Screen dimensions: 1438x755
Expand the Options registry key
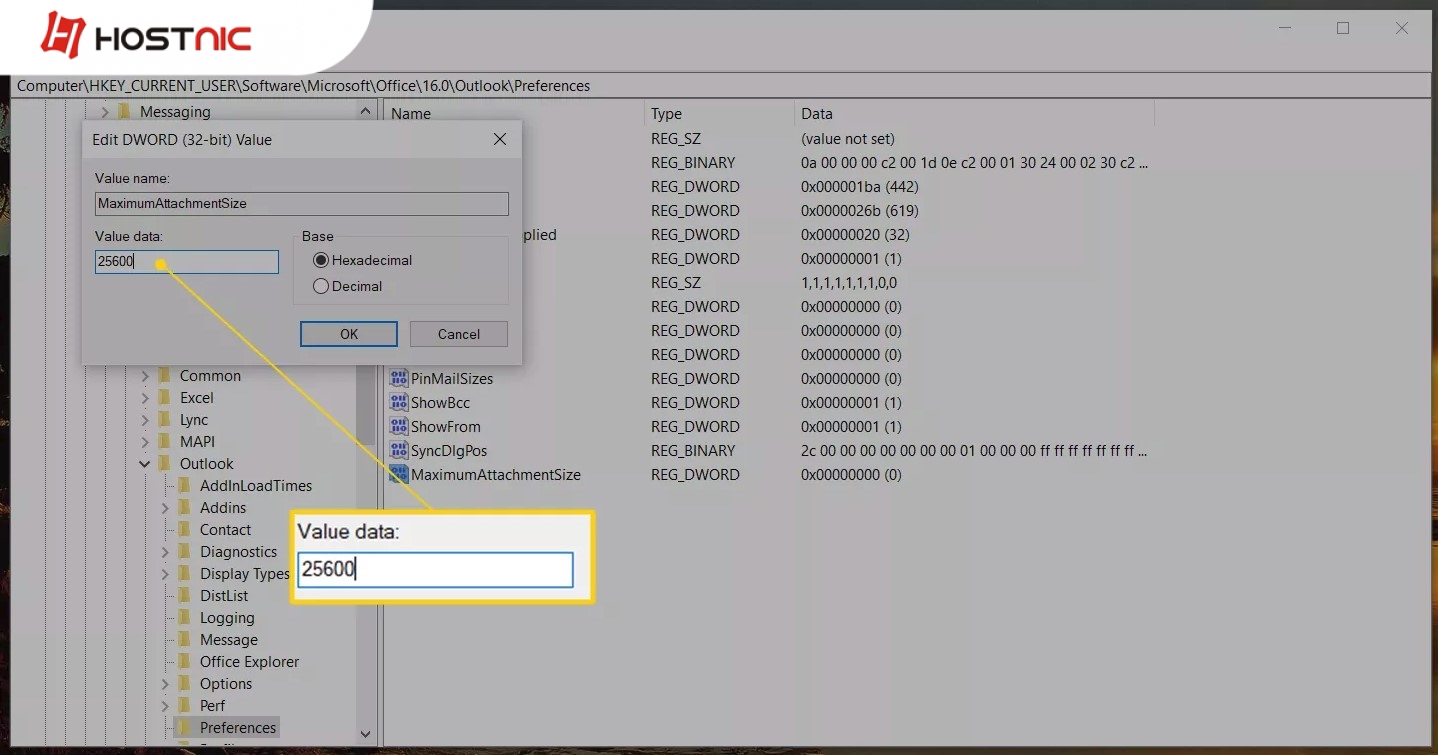(x=164, y=683)
